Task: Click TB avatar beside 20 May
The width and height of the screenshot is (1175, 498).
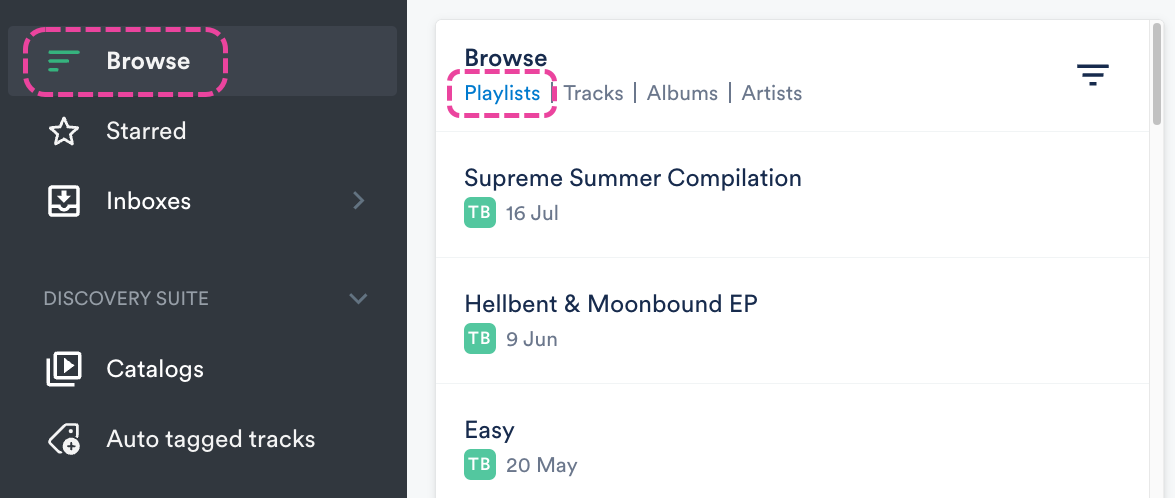Action: click(480, 465)
